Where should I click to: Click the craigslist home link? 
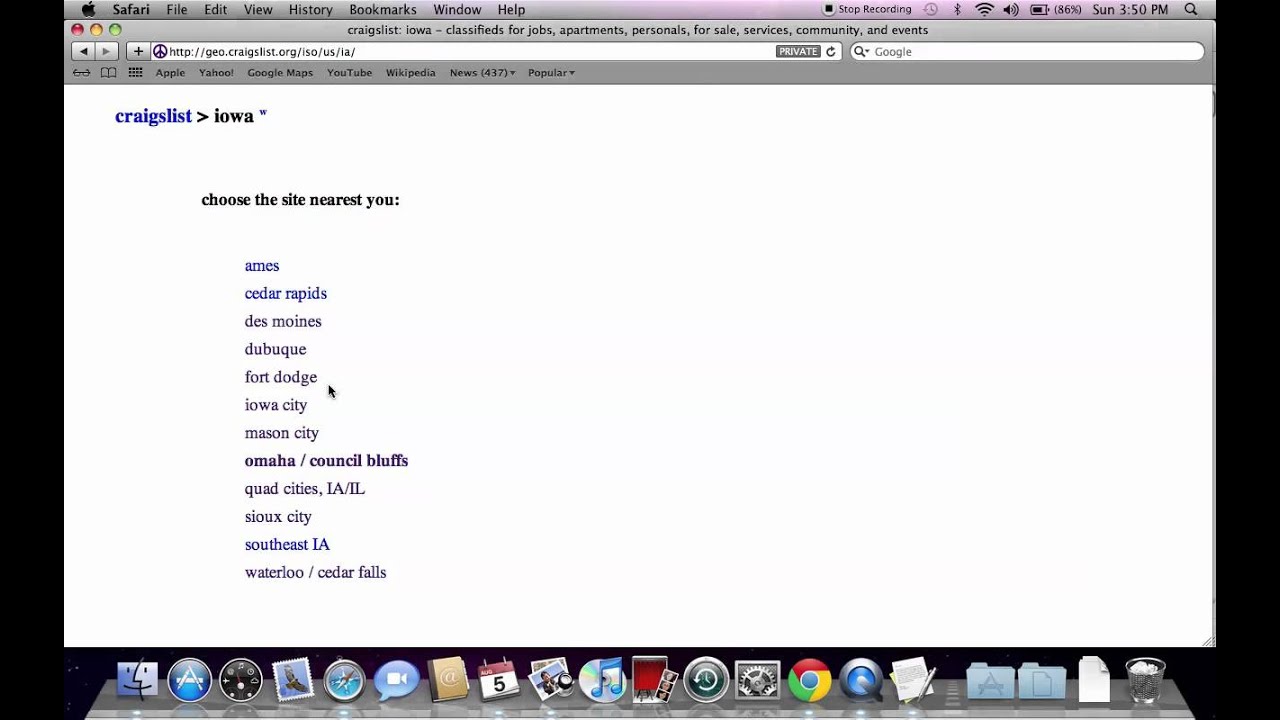[153, 116]
